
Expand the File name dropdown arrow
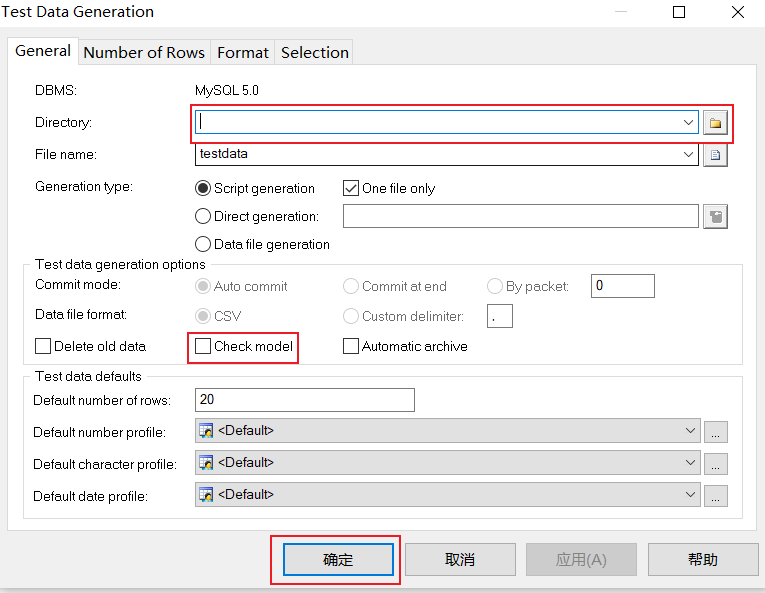pyautogui.click(x=688, y=154)
